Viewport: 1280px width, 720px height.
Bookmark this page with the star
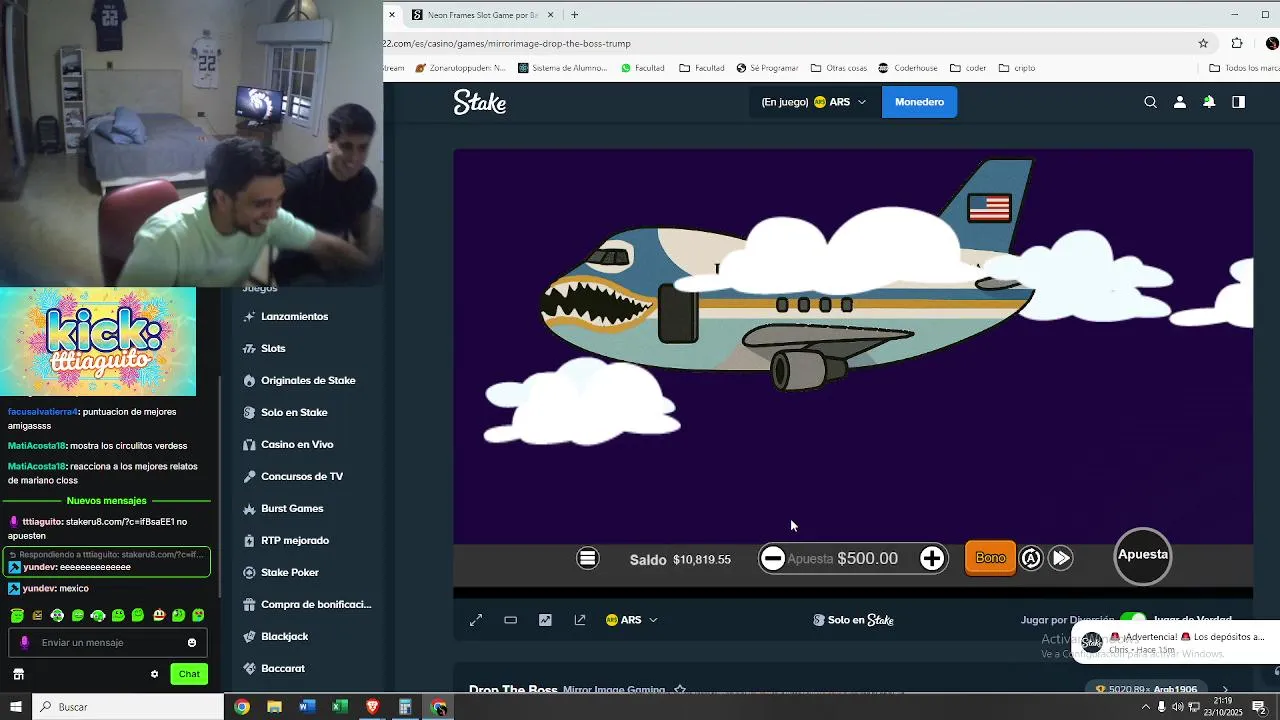coord(1203,43)
